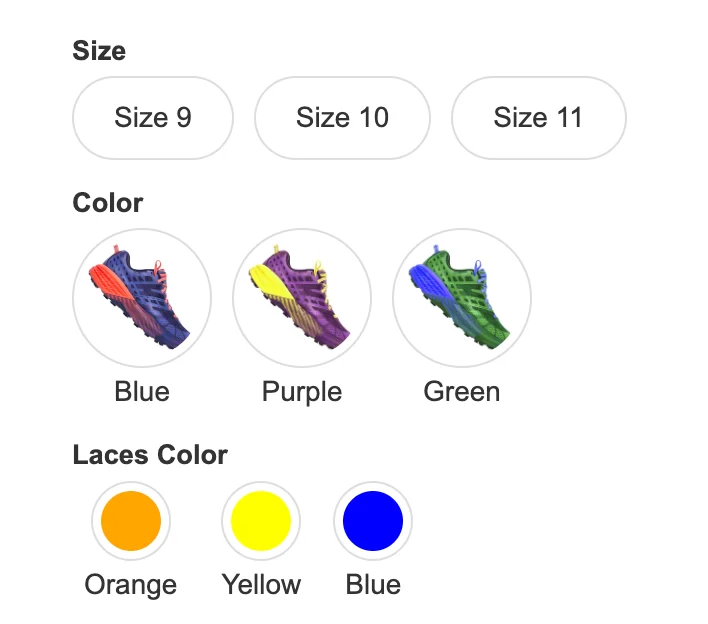The width and height of the screenshot is (708, 624).
Task: Click the orange heel of the blue sneaker
Action: click(x=110, y=280)
